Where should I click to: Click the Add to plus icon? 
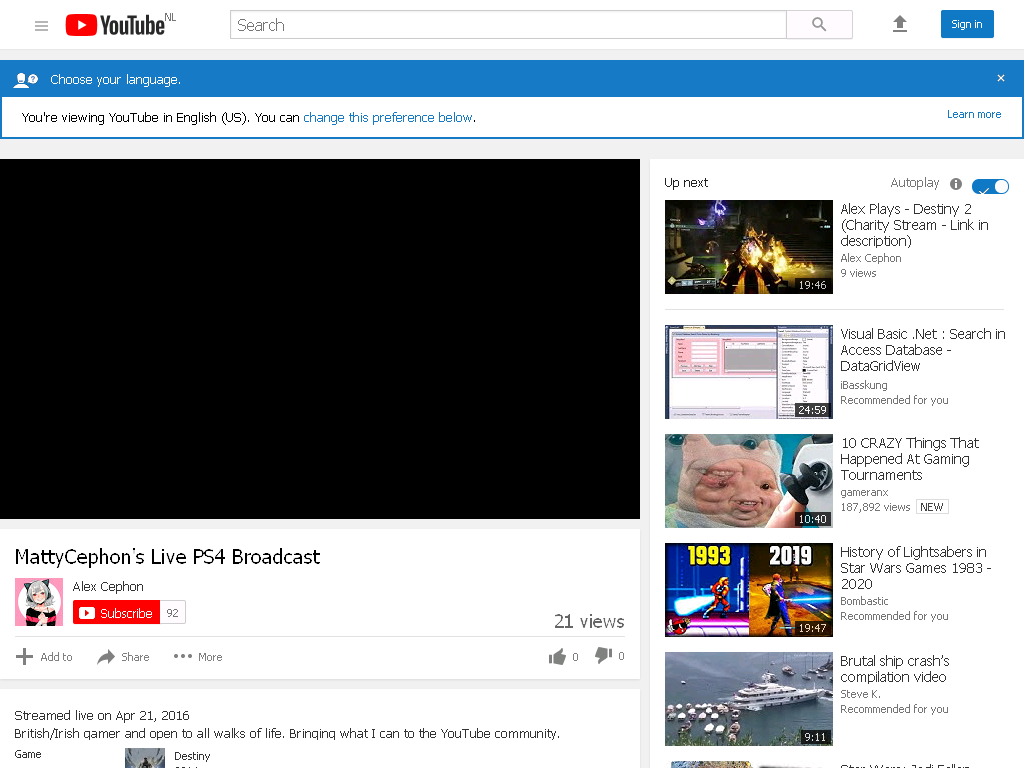click(x=24, y=656)
